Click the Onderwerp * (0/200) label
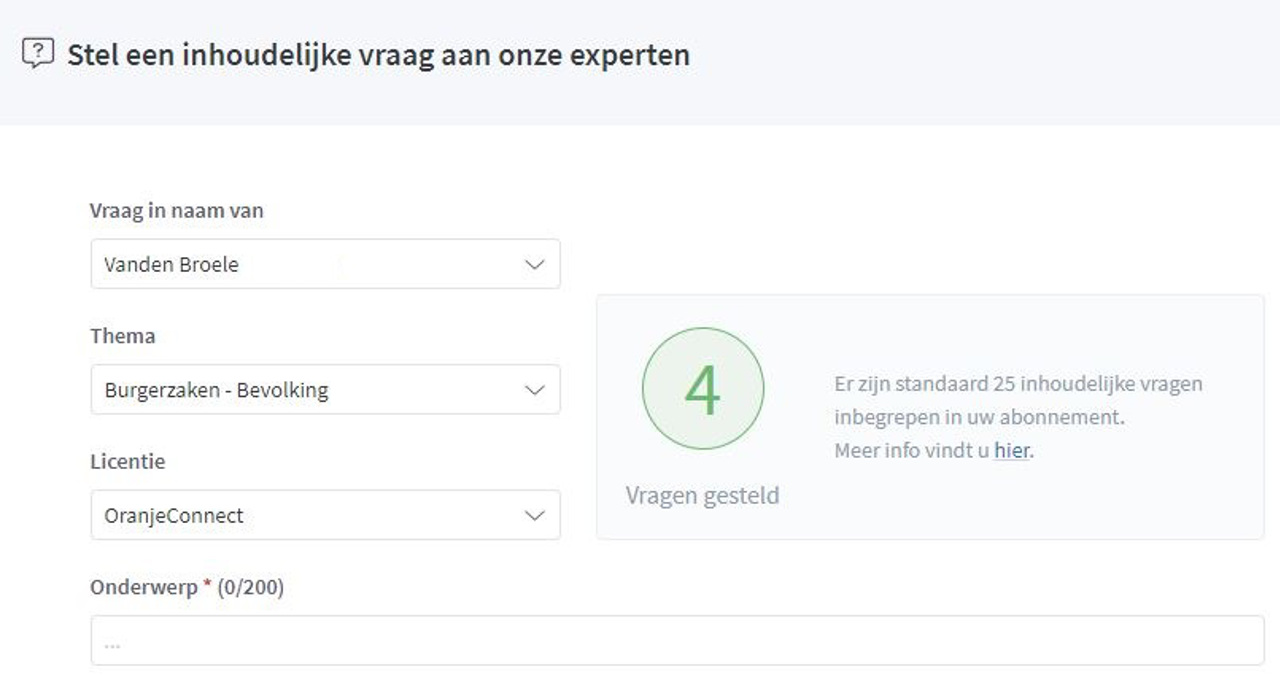 pyautogui.click(x=187, y=588)
